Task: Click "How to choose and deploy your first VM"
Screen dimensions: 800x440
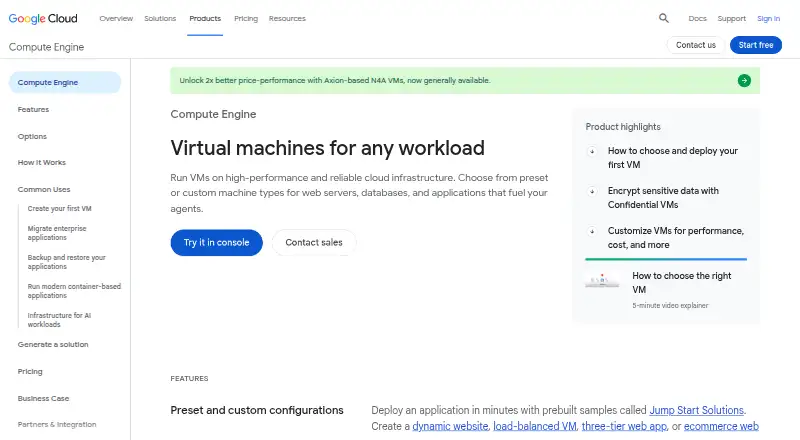Action: click(x=672, y=158)
